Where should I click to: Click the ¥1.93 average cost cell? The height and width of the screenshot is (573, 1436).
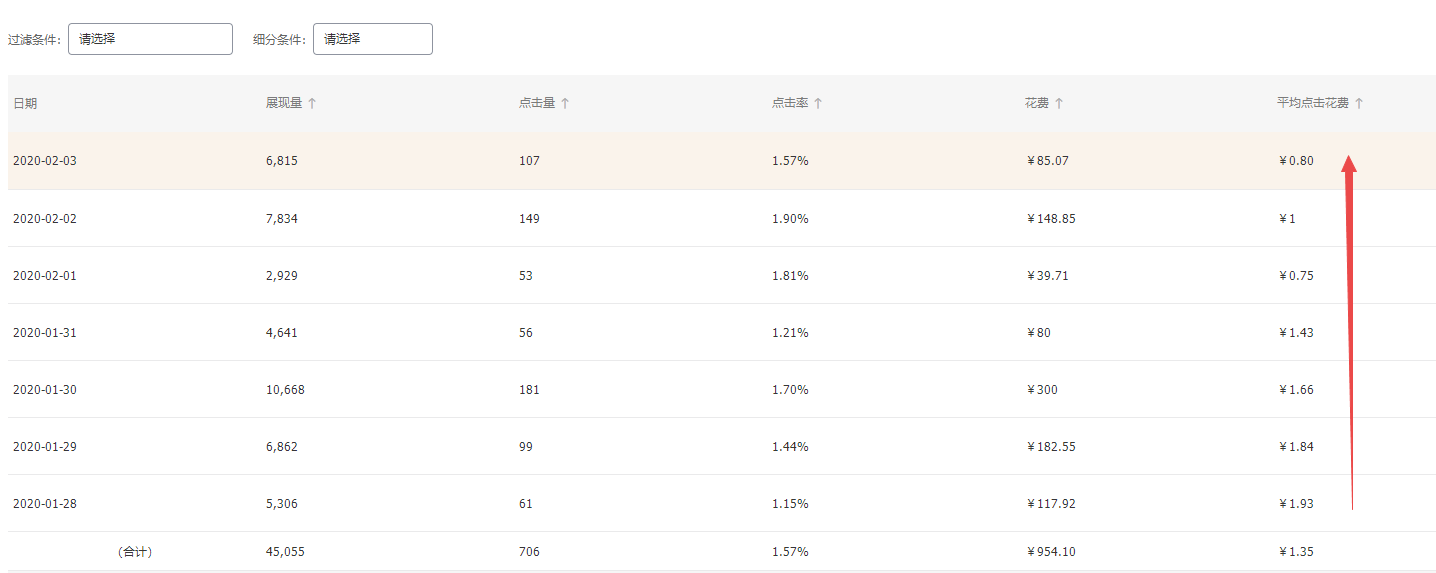[x=1296, y=504]
